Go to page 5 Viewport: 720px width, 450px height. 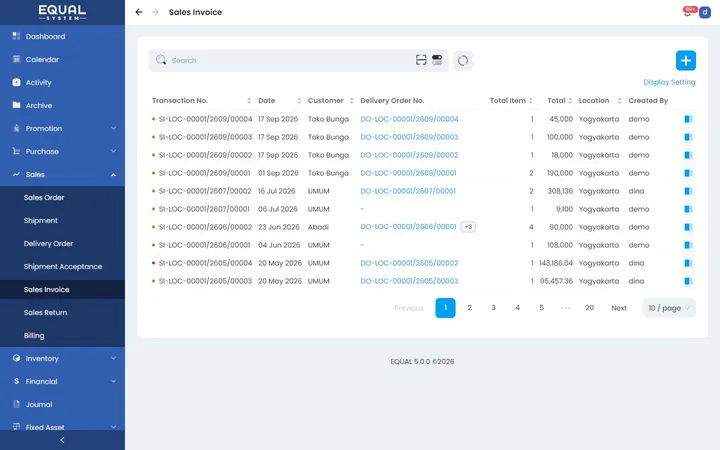541,308
